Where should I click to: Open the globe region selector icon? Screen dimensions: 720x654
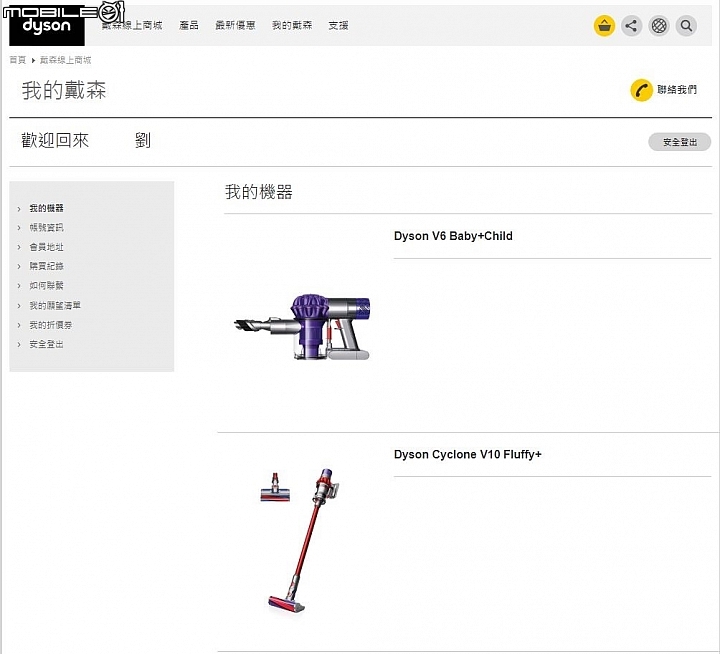coord(659,26)
